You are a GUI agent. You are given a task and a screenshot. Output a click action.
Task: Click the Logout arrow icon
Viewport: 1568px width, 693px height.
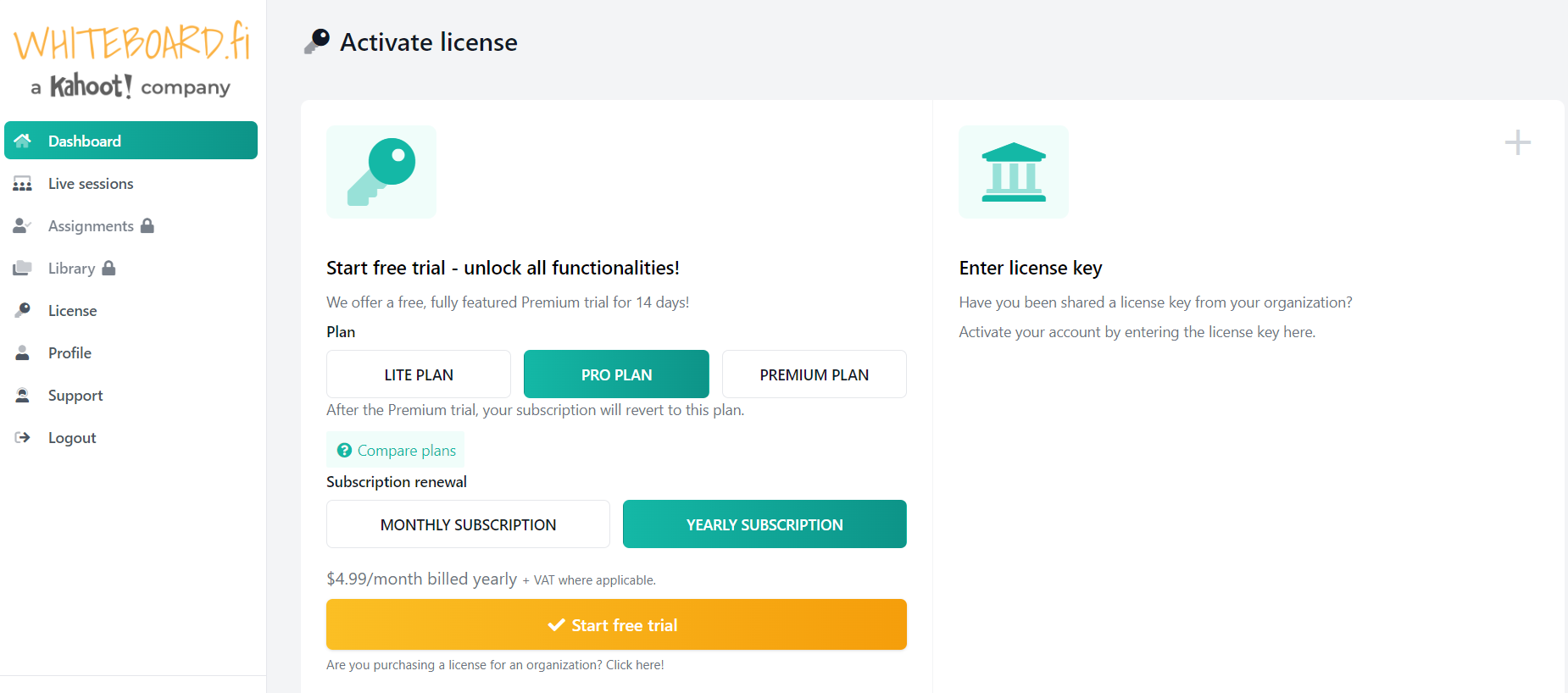[23, 437]
